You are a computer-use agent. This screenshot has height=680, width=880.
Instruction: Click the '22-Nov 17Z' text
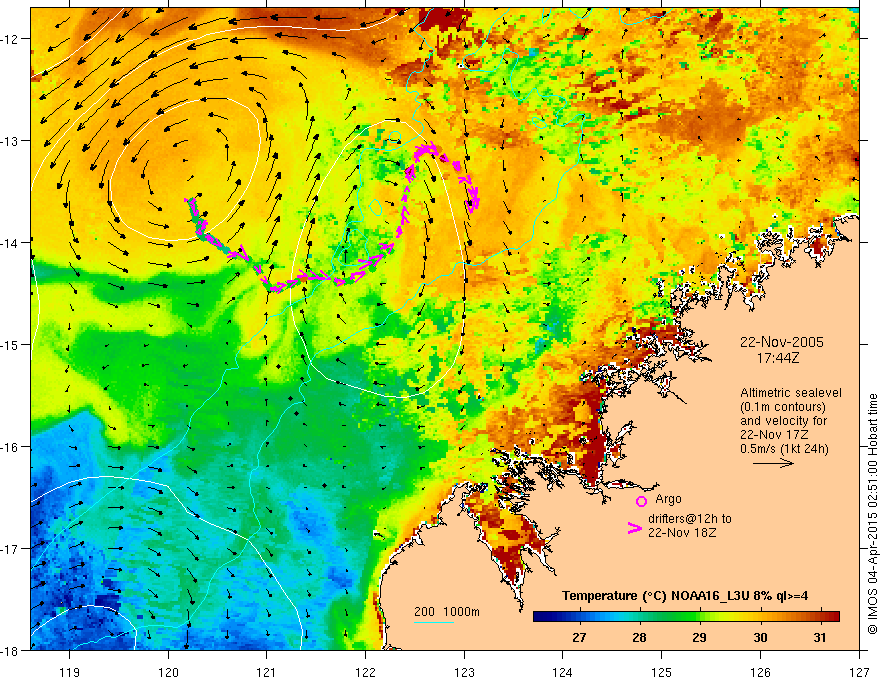[776, 435]
